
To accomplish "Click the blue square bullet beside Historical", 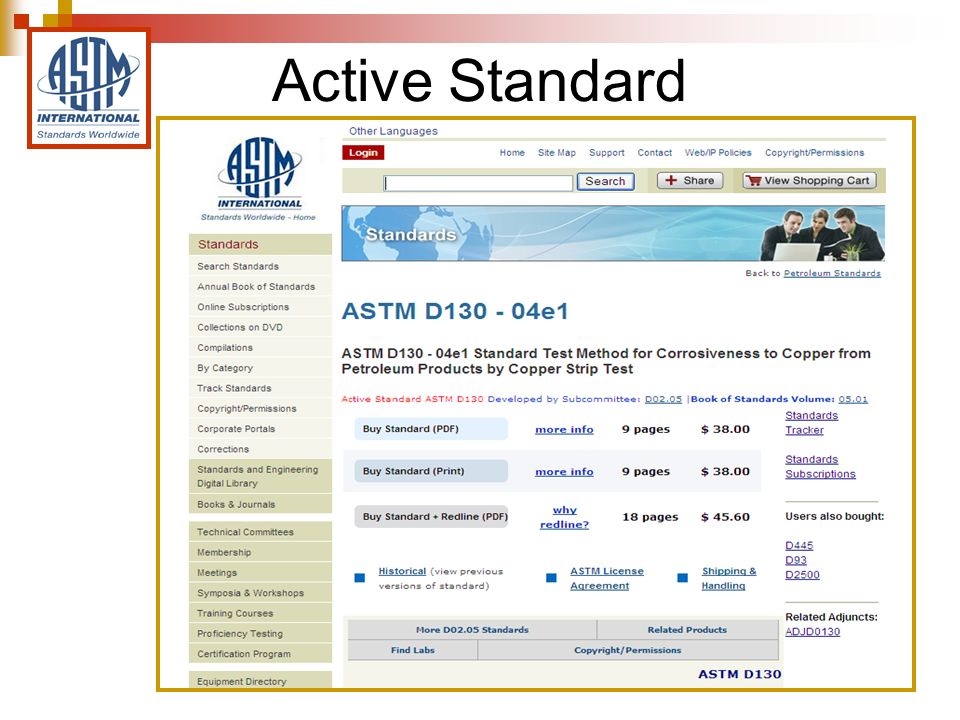I will click(360, 577).
